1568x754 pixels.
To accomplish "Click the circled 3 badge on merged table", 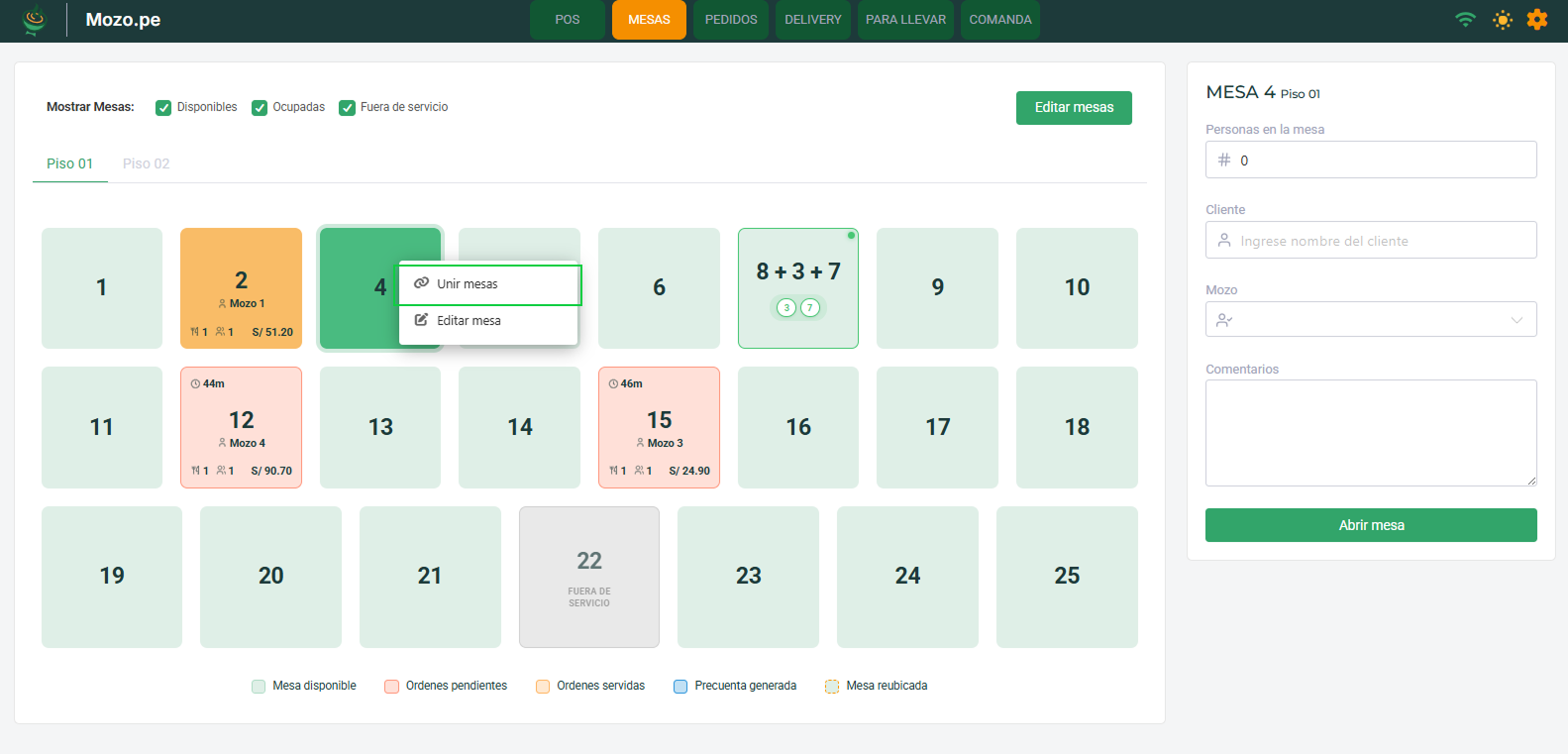I will click(786, 308).
